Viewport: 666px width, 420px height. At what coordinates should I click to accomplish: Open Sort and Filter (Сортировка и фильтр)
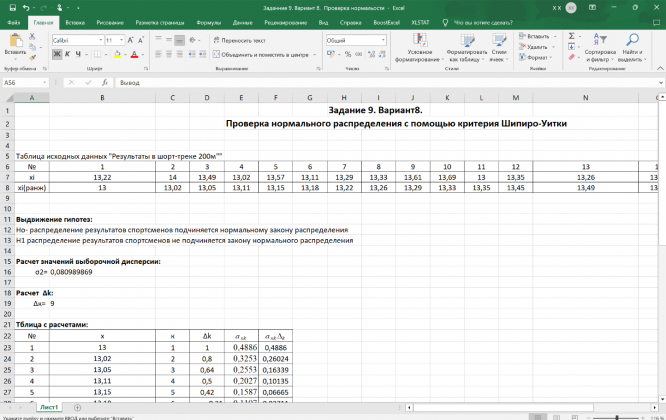click(x=601, y=48)
